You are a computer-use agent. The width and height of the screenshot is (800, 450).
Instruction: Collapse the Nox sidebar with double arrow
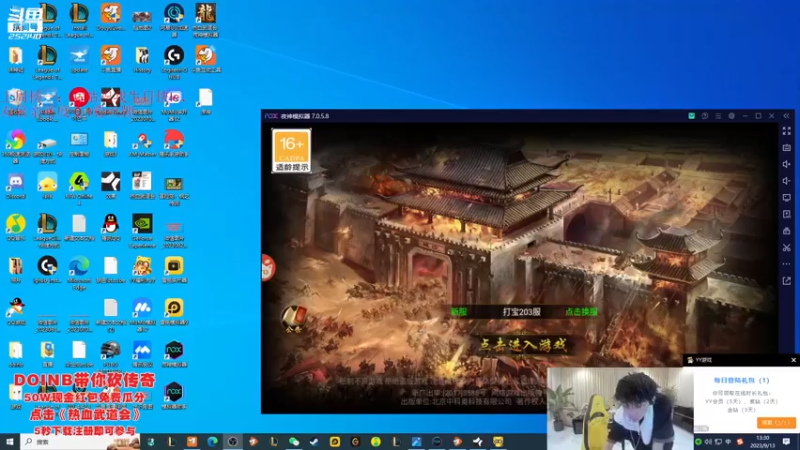[786, 116]
